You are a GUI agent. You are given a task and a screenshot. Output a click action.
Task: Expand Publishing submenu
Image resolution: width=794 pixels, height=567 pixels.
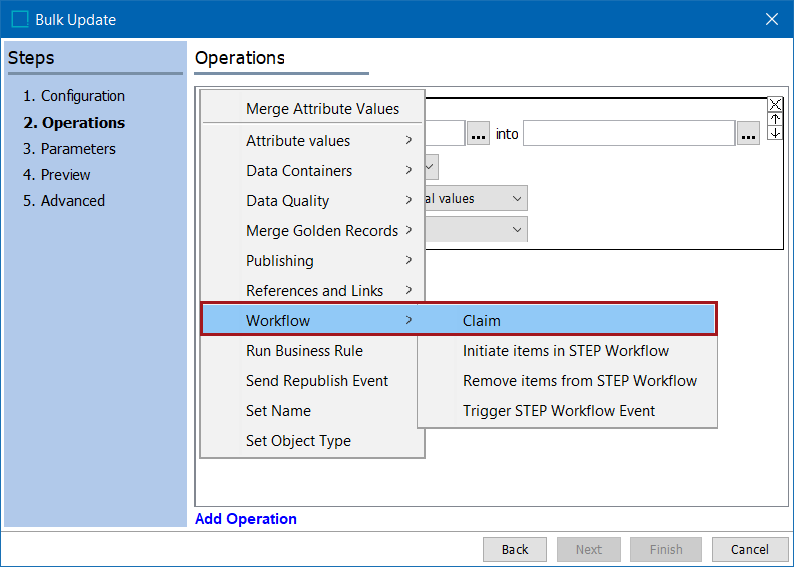tap(312, 260)
